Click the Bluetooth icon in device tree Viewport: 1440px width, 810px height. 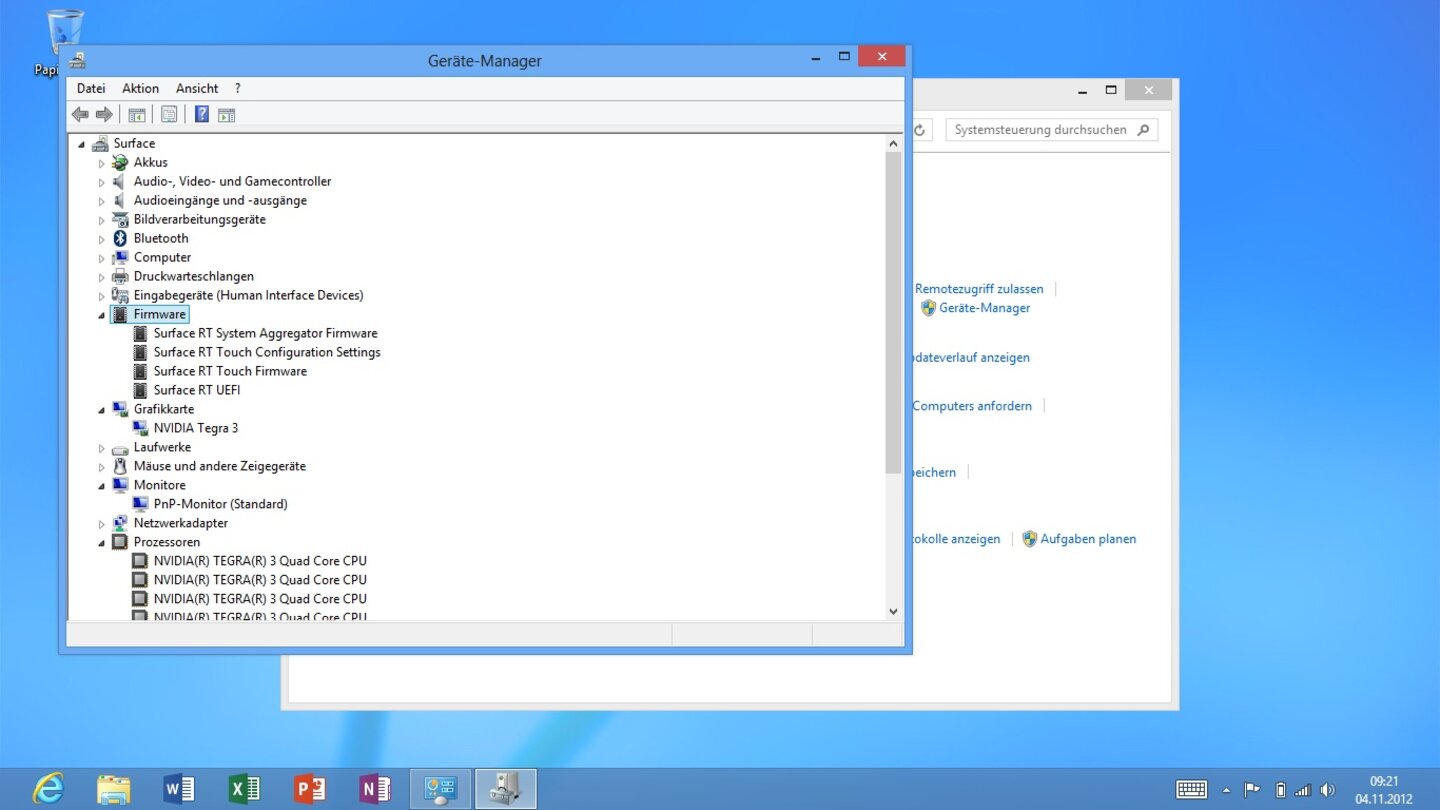click(x=120, y=238)
